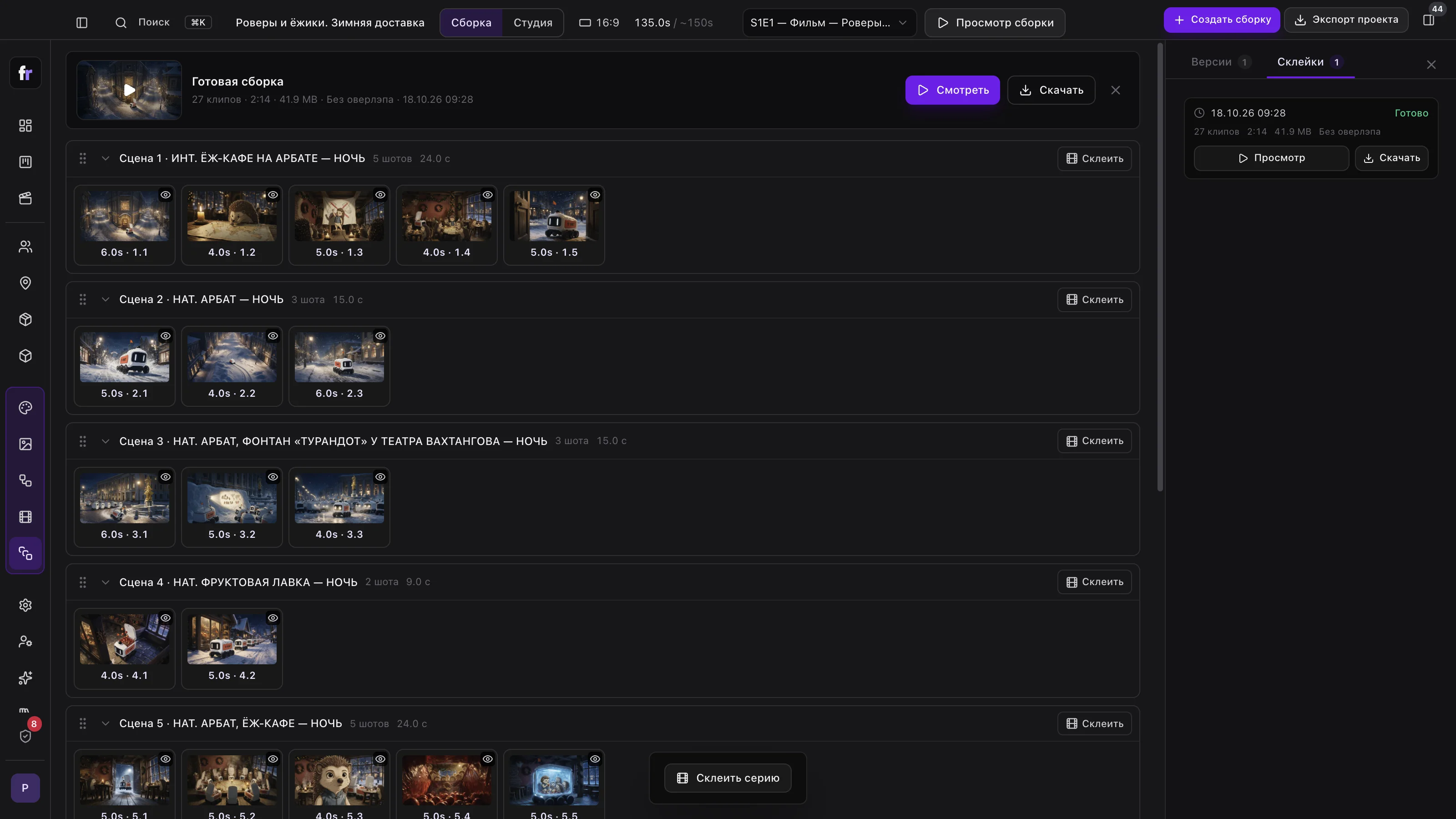Open the filmstrip icon in sidebar
Viewport: 1456px width, 819px height.
[25, 516]
